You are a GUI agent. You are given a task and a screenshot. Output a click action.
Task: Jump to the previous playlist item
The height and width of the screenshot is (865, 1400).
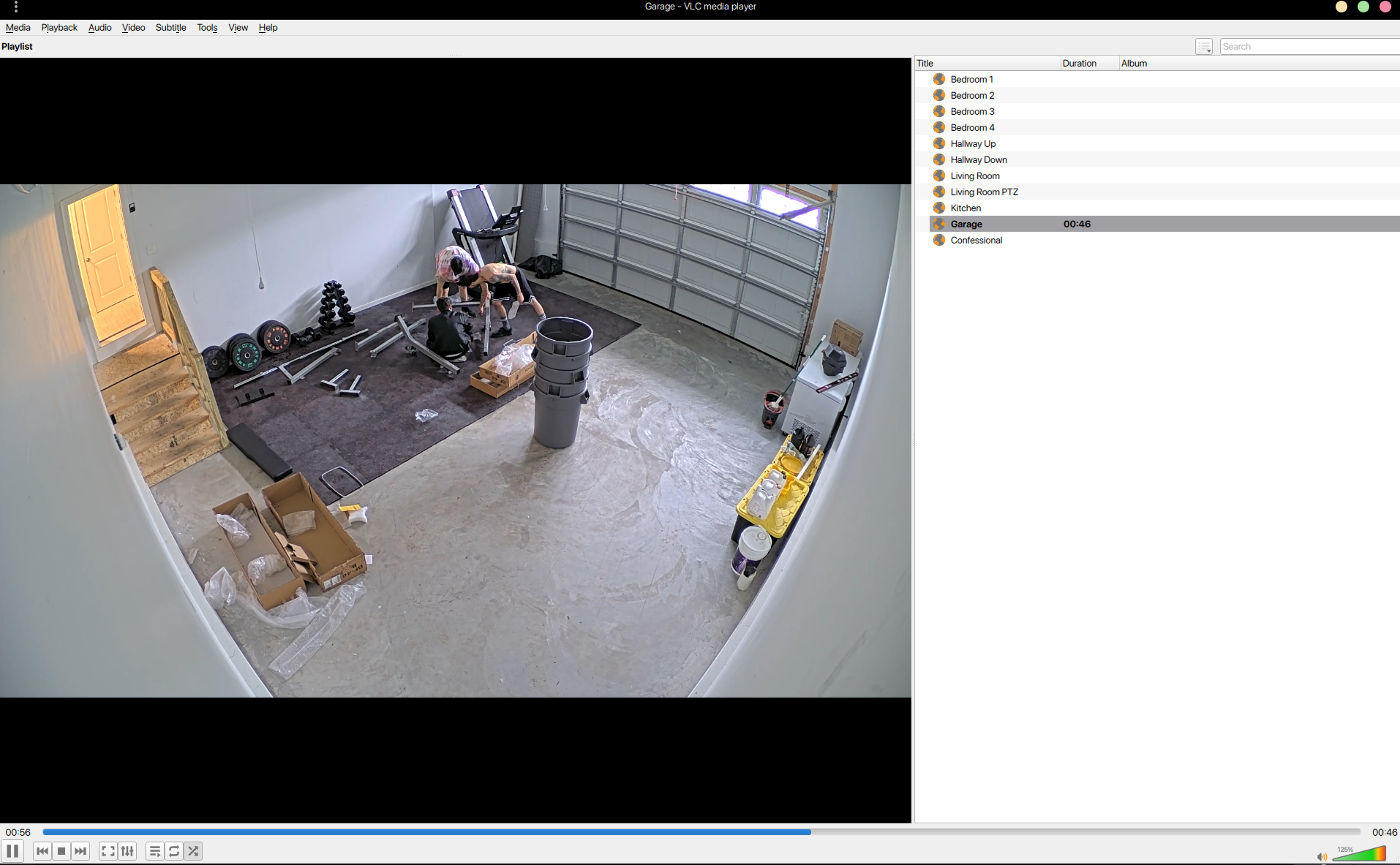[42, 851]
